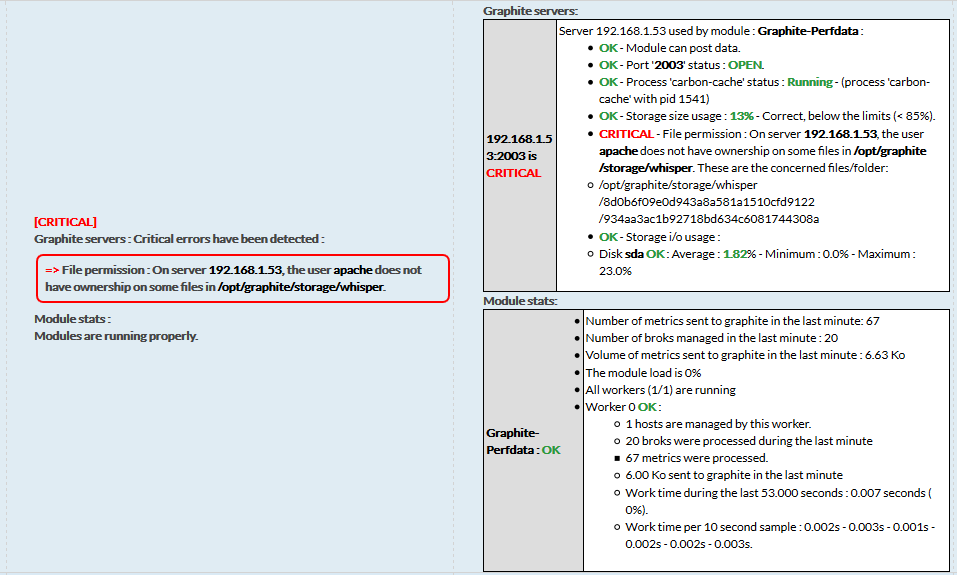The image size is (957, 575).
Task: Click the 192.168.1.53:2003 is CRITICAL cell
Action: point(519,156)
